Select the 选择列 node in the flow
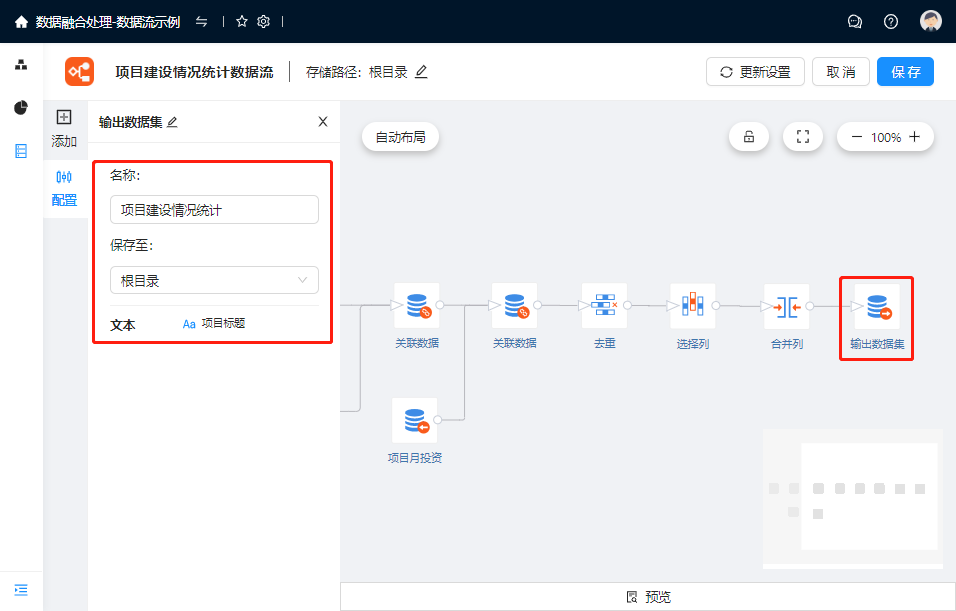Screen dimensions: 956x611 pyautogui.click(x=692, y=305)
